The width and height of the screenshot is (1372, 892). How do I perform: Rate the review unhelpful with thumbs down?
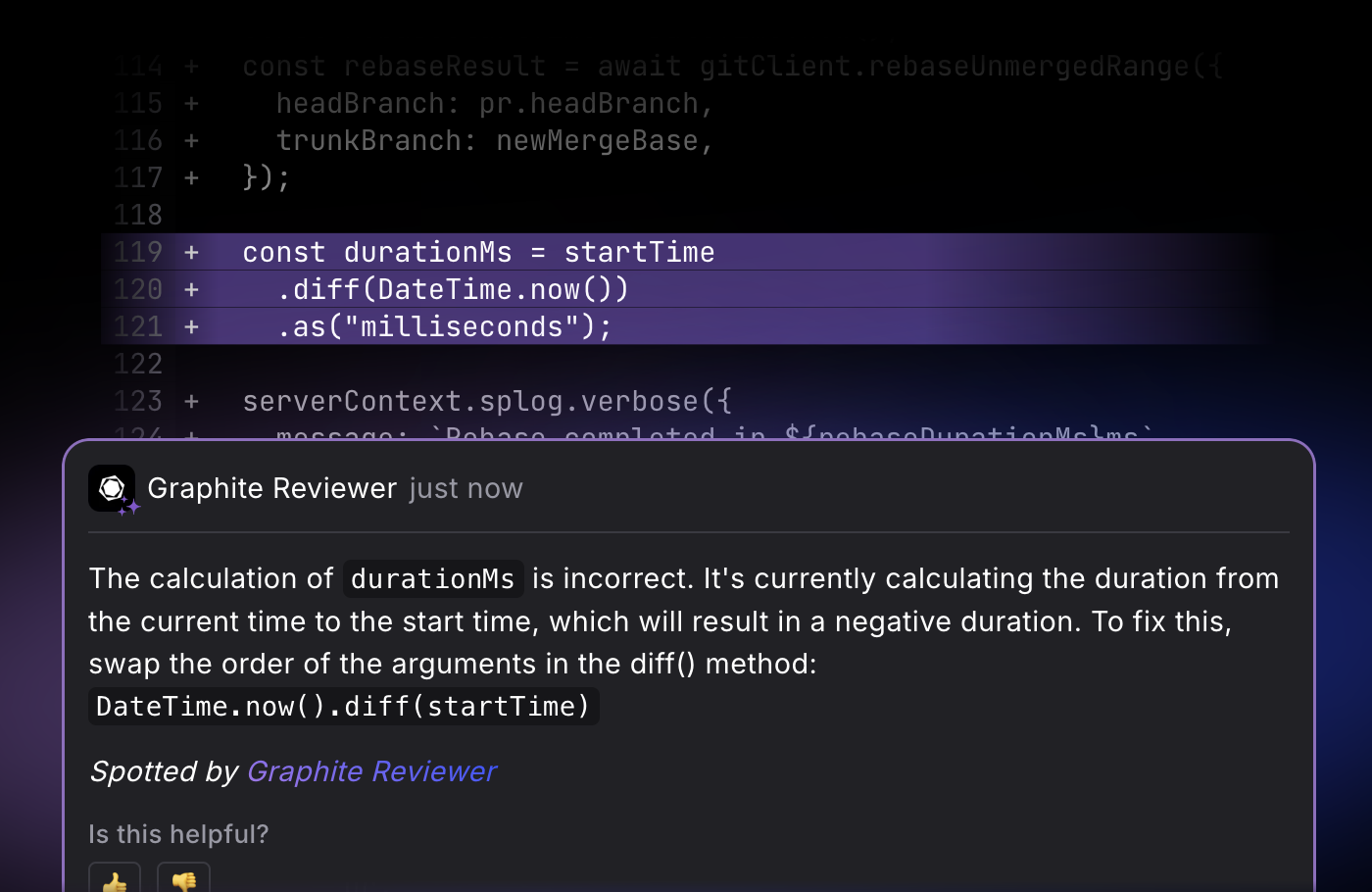coord(183,879)
